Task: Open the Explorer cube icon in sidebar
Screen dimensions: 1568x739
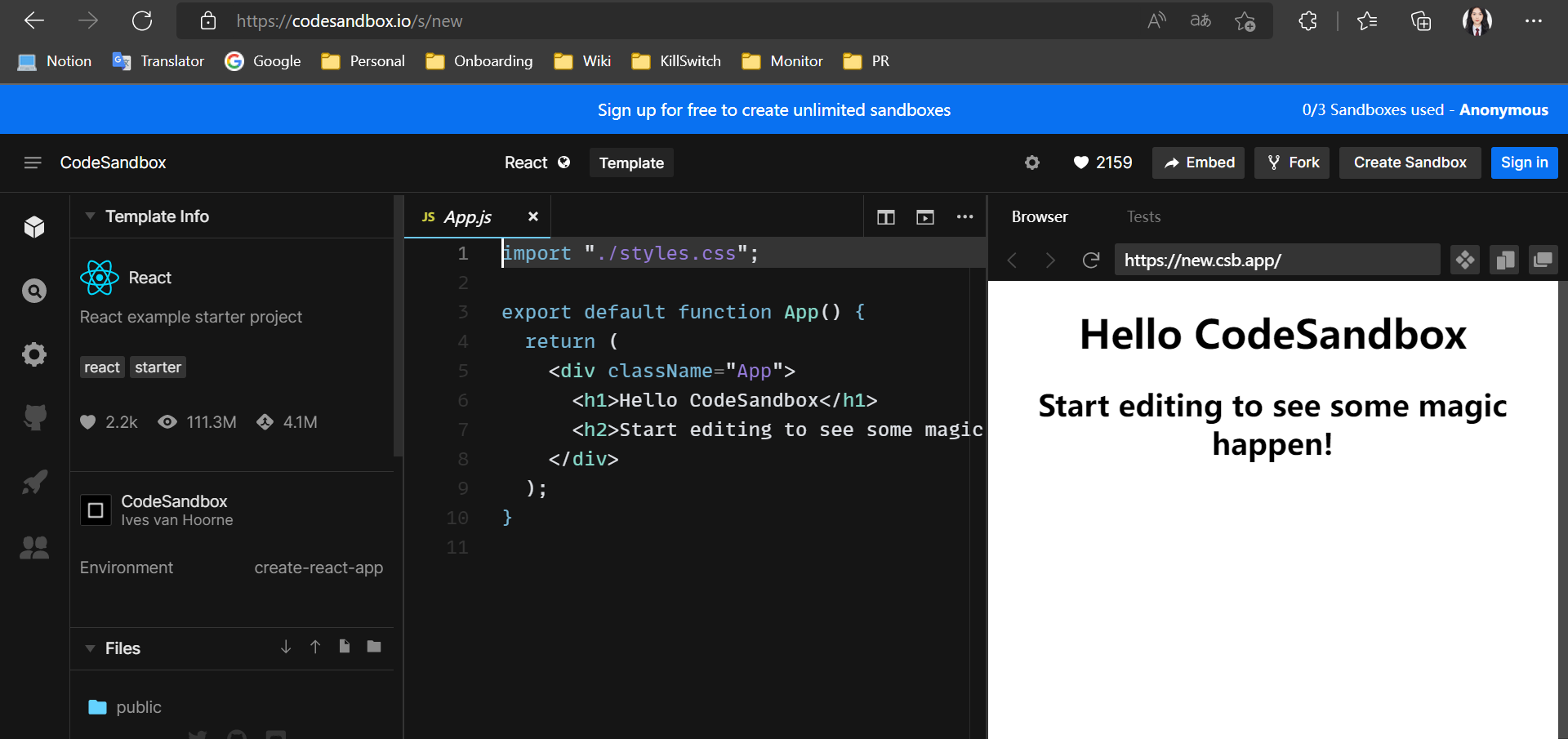Action: coord(34,227)
